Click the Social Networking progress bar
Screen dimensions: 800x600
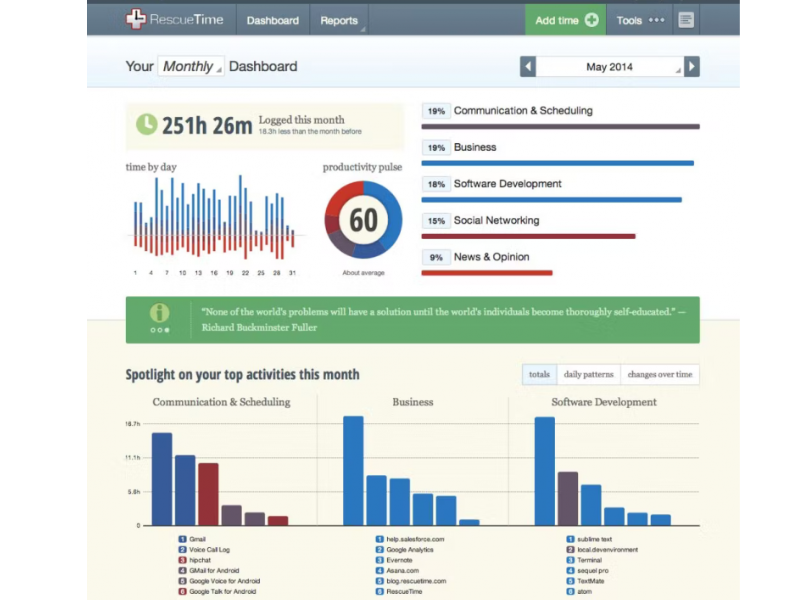tap(528, 237)
